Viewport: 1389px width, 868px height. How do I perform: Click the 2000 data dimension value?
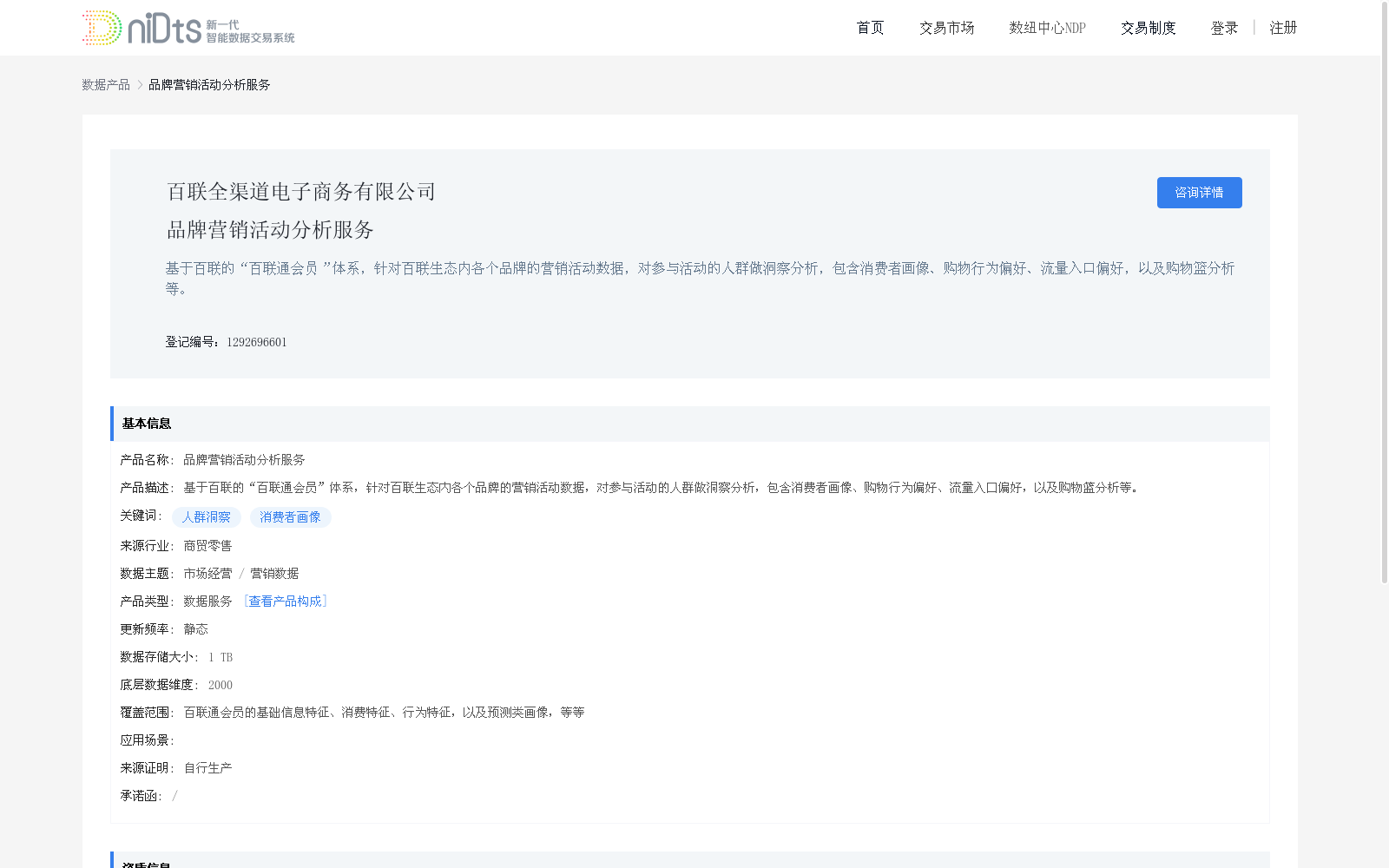point(221,685)
